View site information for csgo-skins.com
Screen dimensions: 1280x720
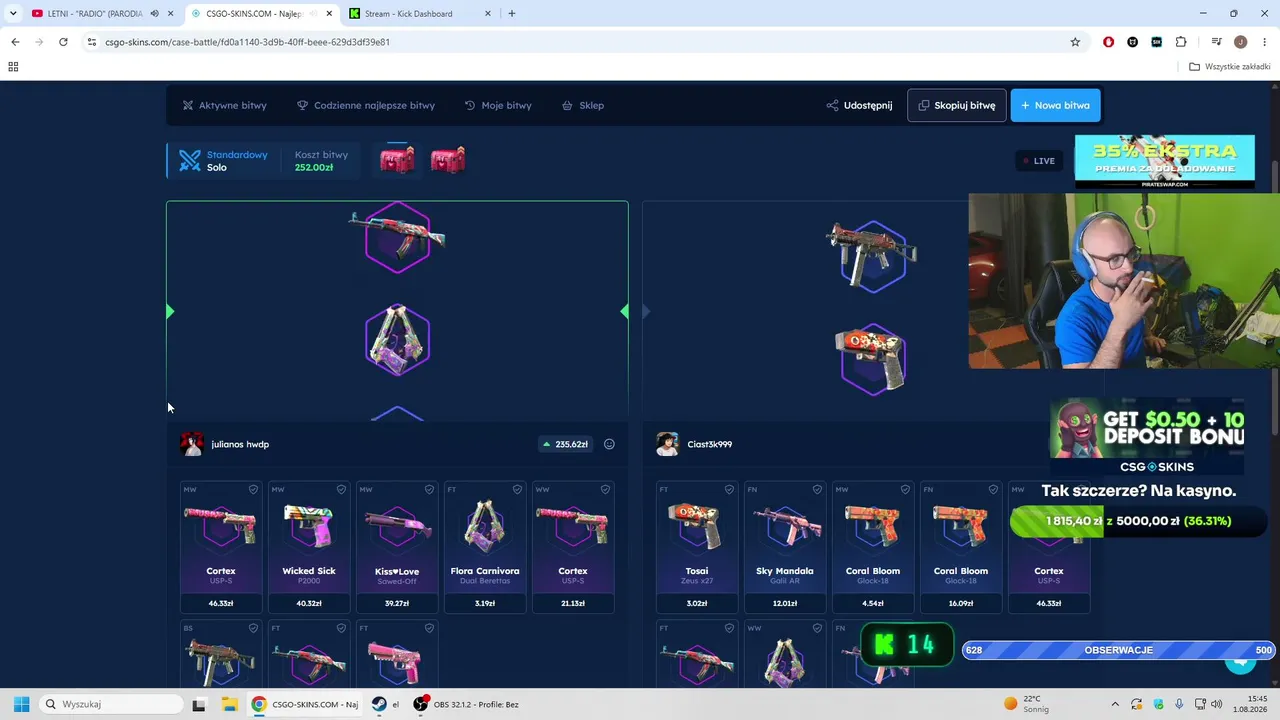point(91,42)
